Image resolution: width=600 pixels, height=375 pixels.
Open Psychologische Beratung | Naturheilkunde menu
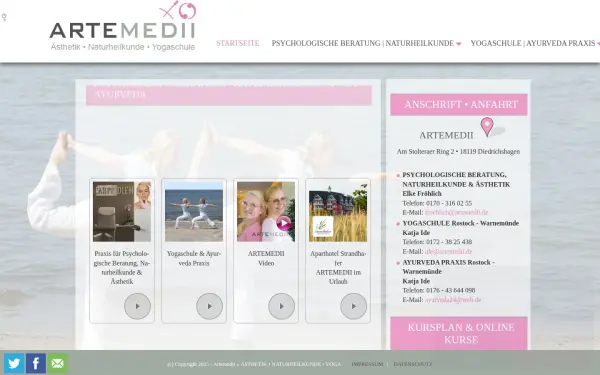coord(363,43)
